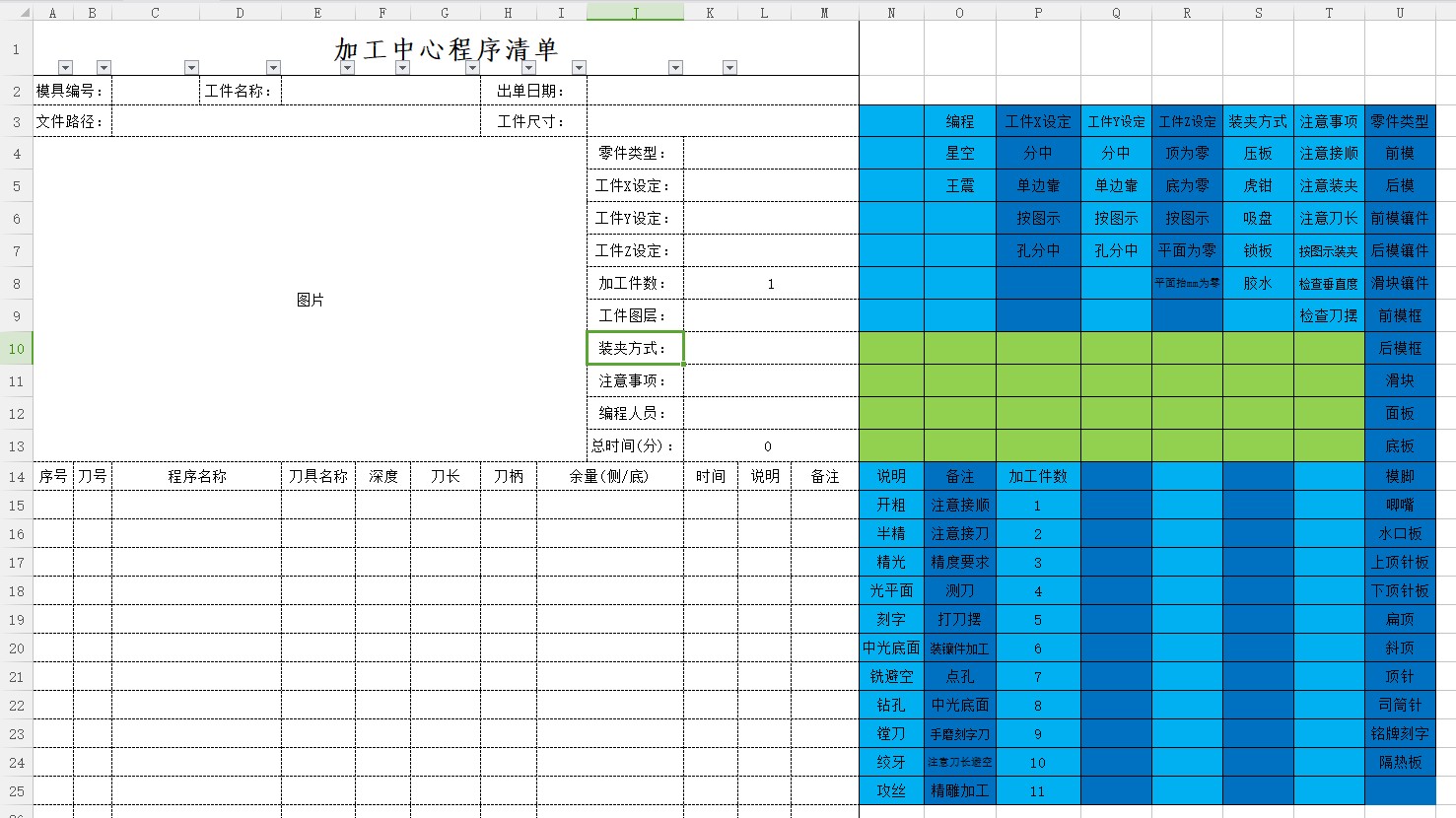1456x818 pixels.
Task: Select the 工件尺寸 label cell
Action: pyautogui.click(x=533, y=121)
